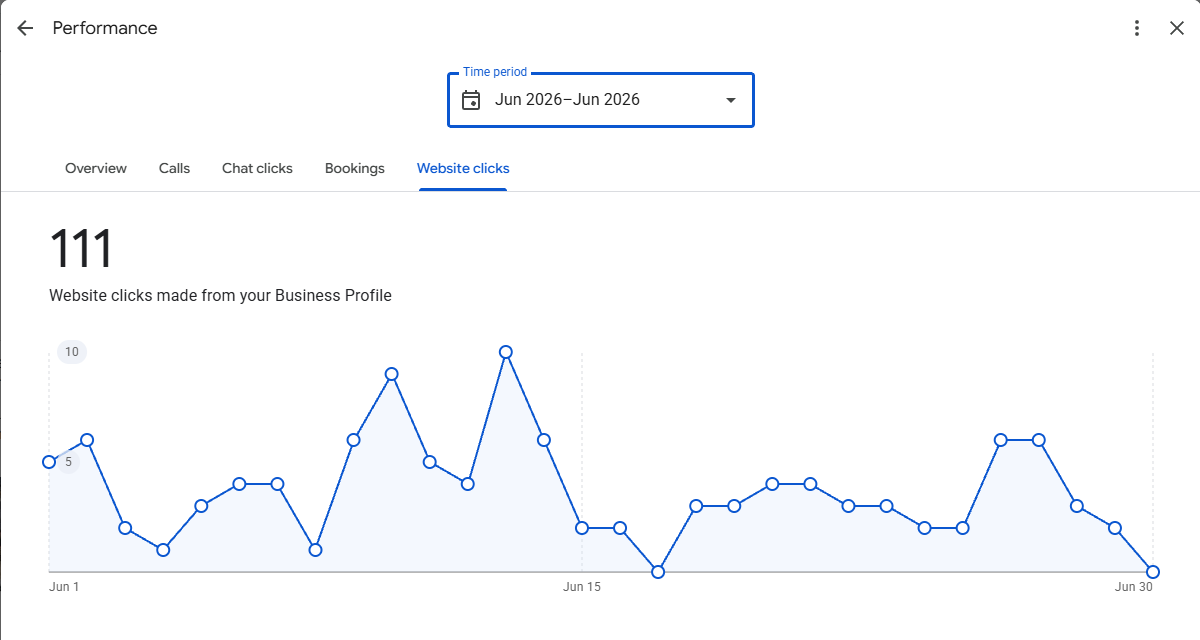The height and width of the screenshot is (640, 1200).
Task: Select the Jun 2026–Jun 2026 period field
Action: pos(601,100)
